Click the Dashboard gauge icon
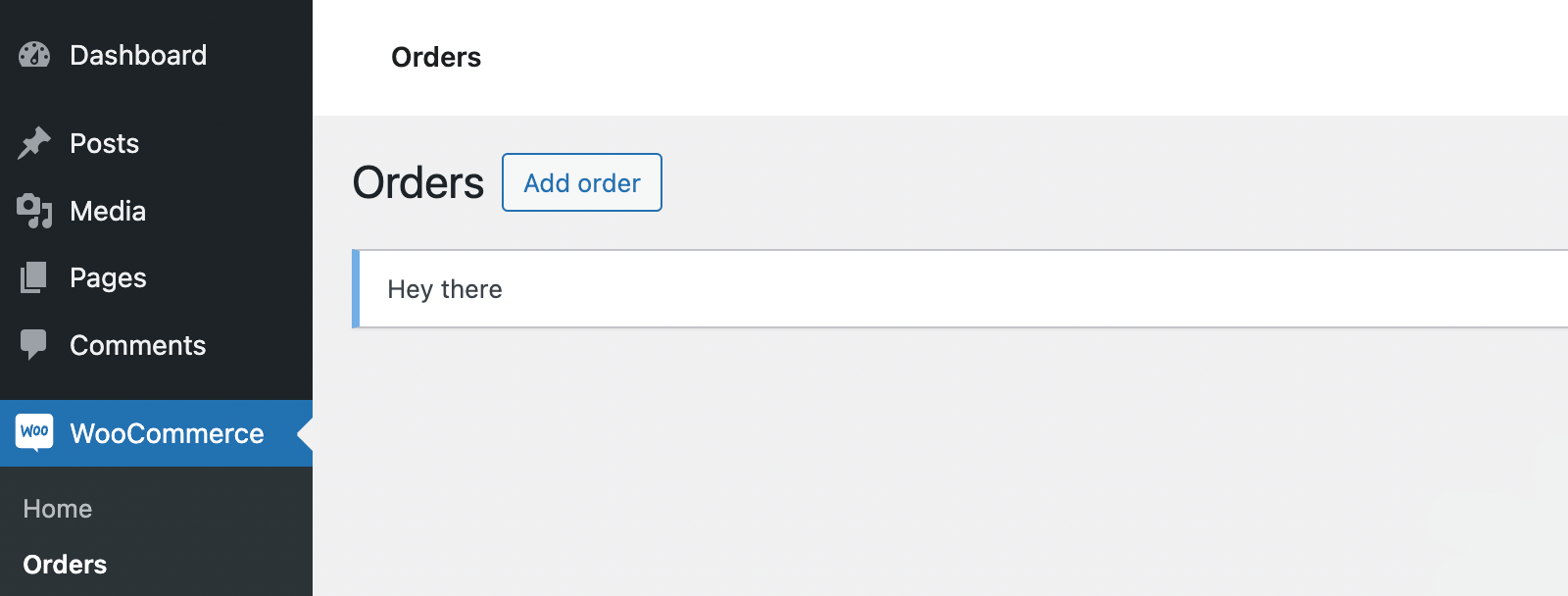The height and width of the screenshot is (596, 1568). (33, 54)
